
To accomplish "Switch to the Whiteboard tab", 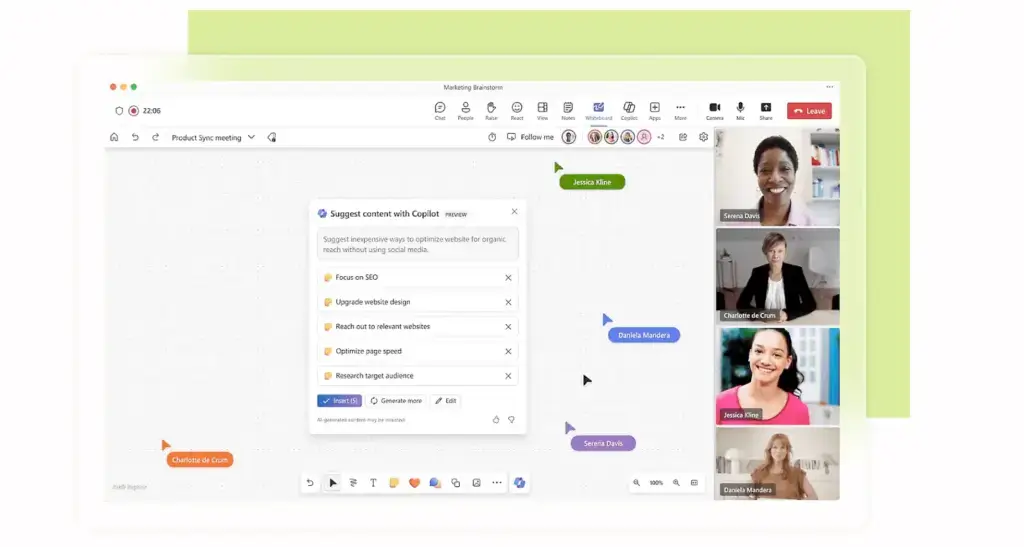I will tap(598, 110).
